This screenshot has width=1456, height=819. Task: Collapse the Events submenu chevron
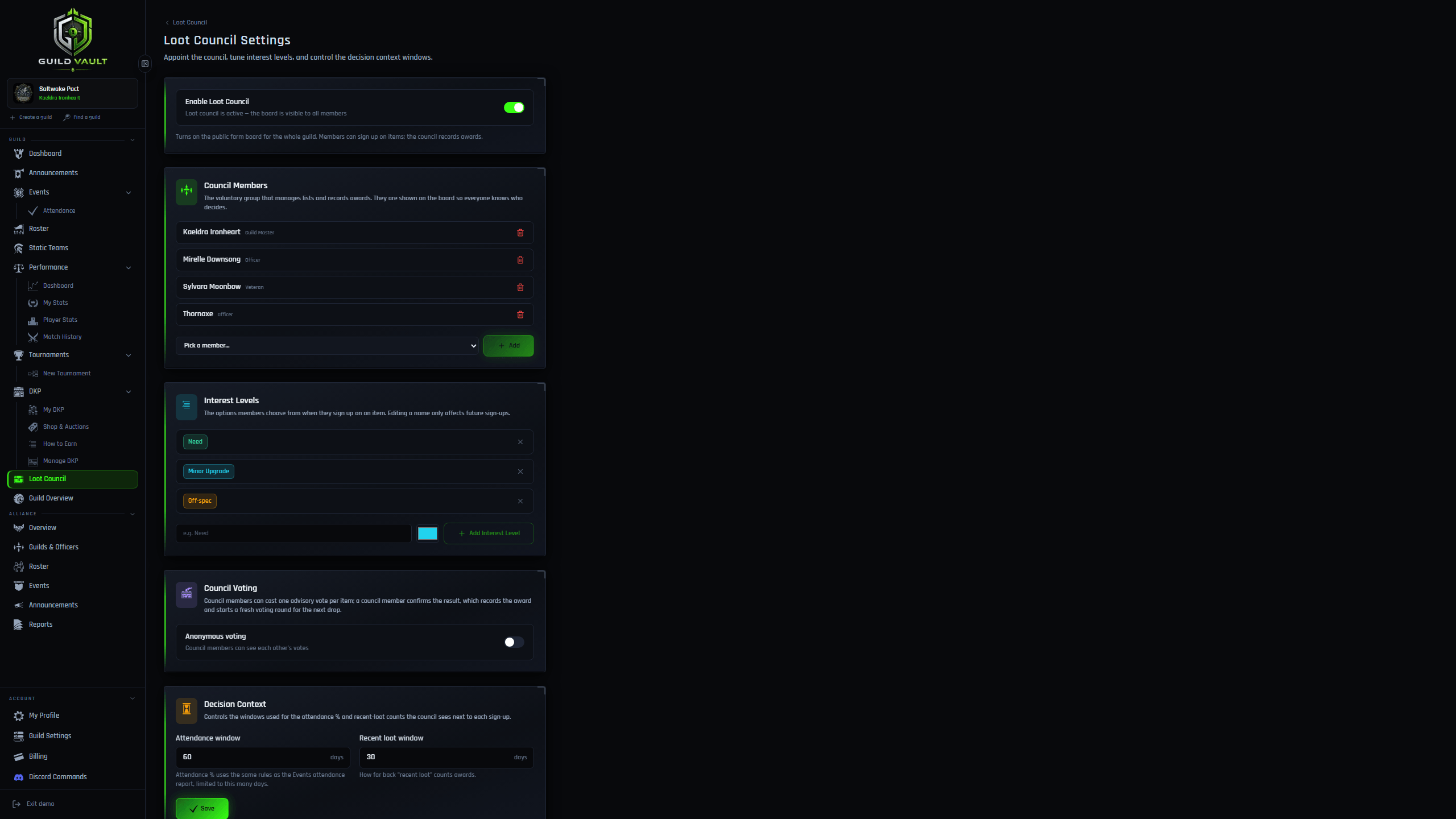coord(129,192)
